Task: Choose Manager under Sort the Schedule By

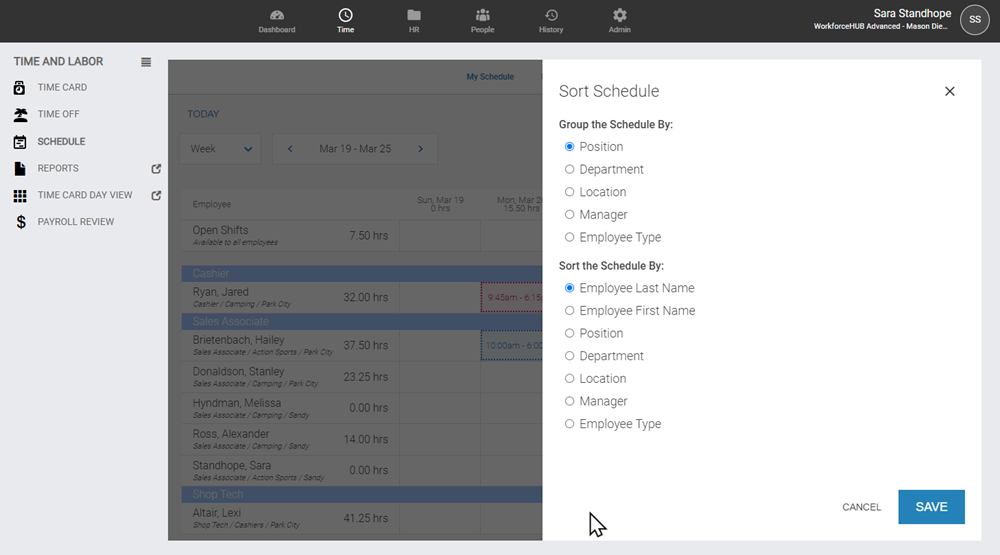Action: (x=570, y=402)
